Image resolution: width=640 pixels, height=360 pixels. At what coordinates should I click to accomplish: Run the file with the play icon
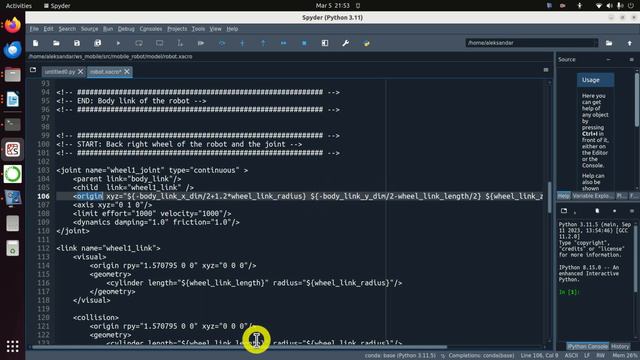[118, 43]
